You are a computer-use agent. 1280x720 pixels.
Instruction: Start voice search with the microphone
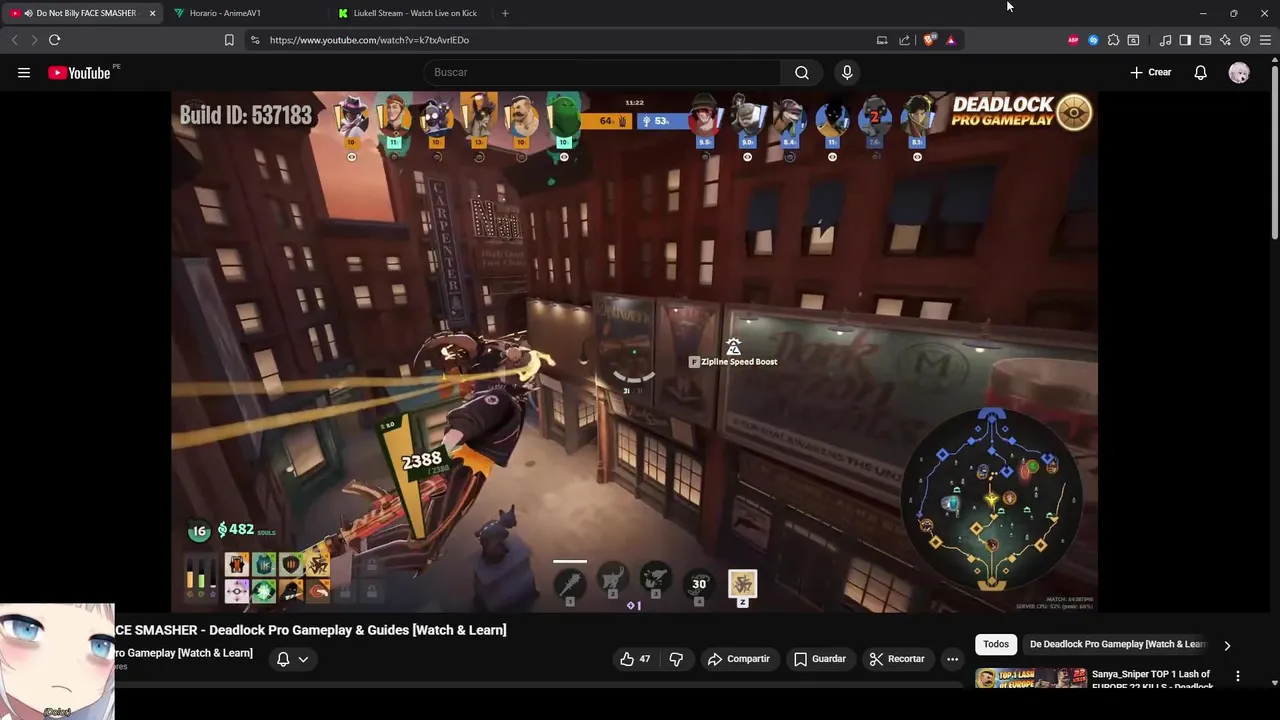pos(847,72)
